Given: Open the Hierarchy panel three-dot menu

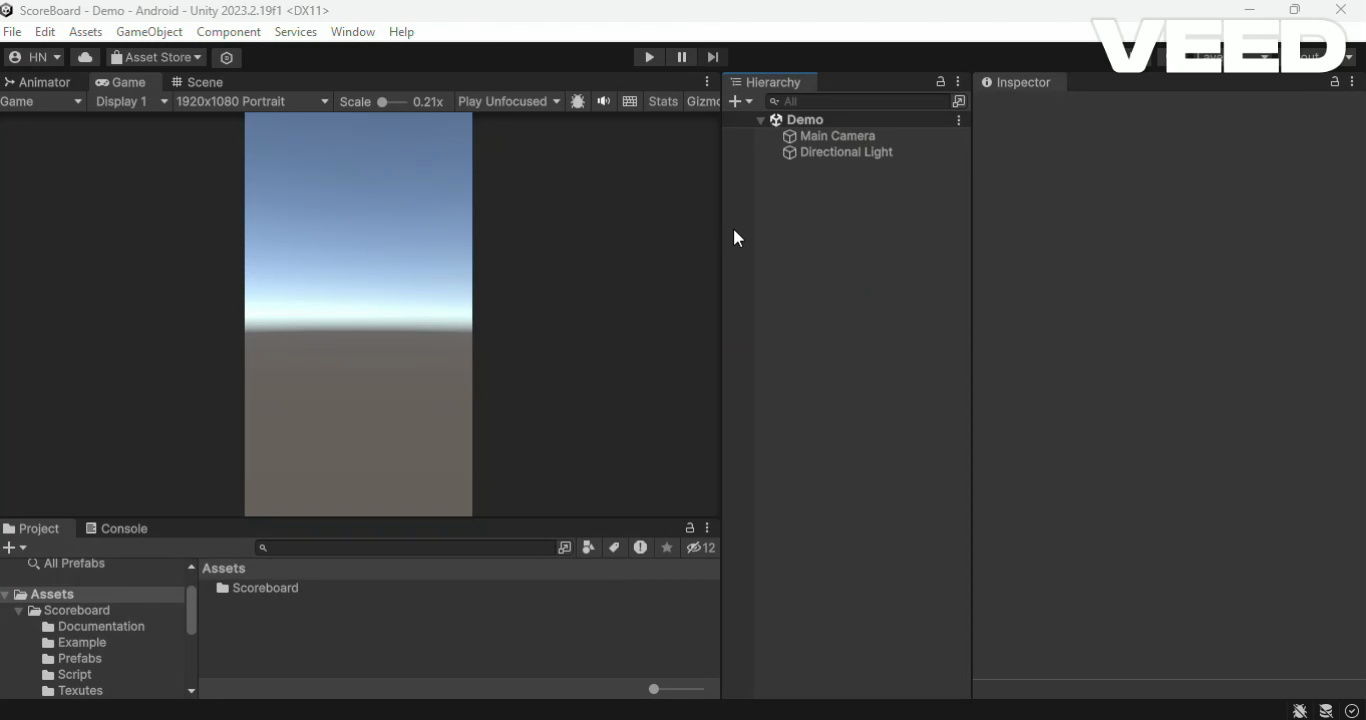Looking at the screenshot, I should pos(958,82).
